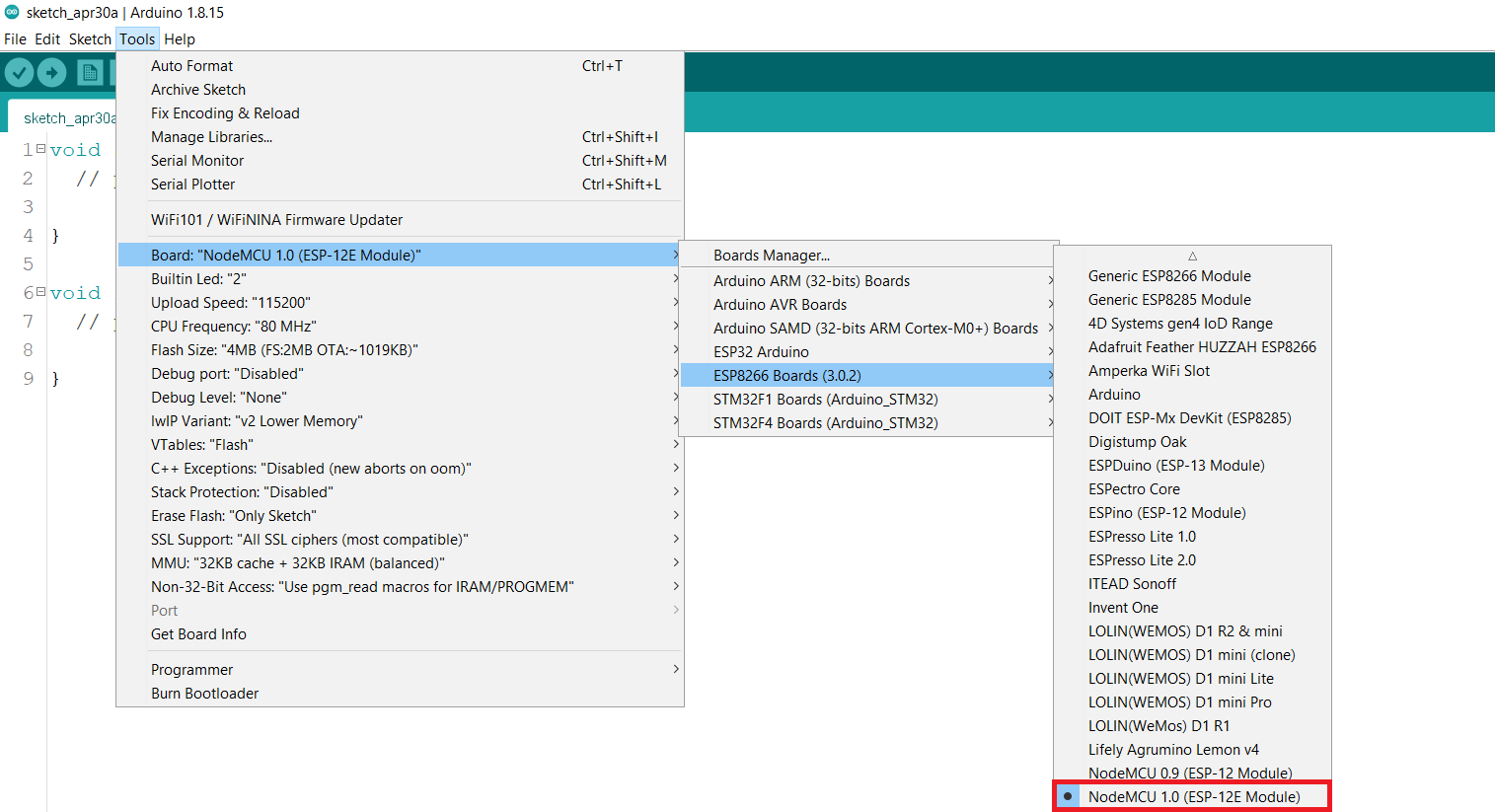Expand lwIP Variant submenu
The width and height of the screenshot is (1495, 812).
pyautogui.click(x=400, y=421)
